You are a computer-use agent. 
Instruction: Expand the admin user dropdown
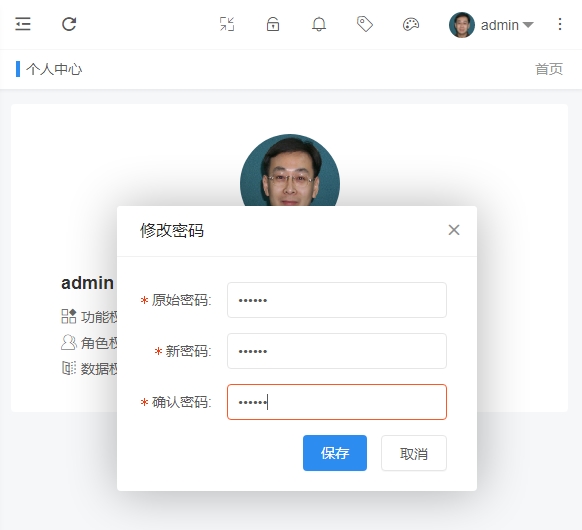coord(507,25)
